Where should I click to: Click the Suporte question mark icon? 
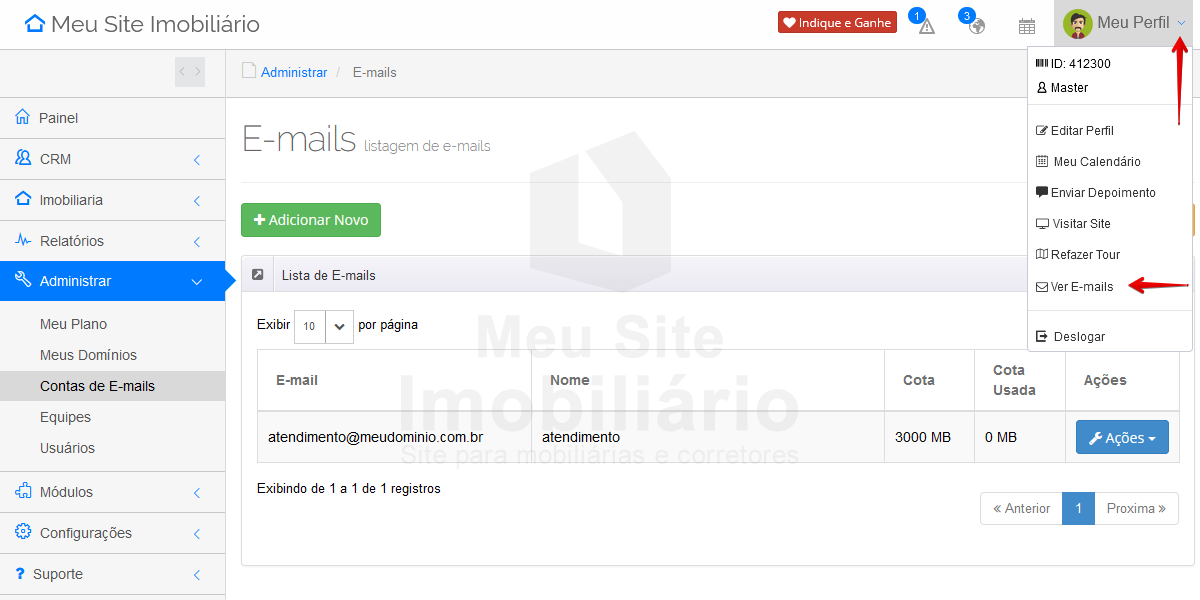click(x=21, y=574)
